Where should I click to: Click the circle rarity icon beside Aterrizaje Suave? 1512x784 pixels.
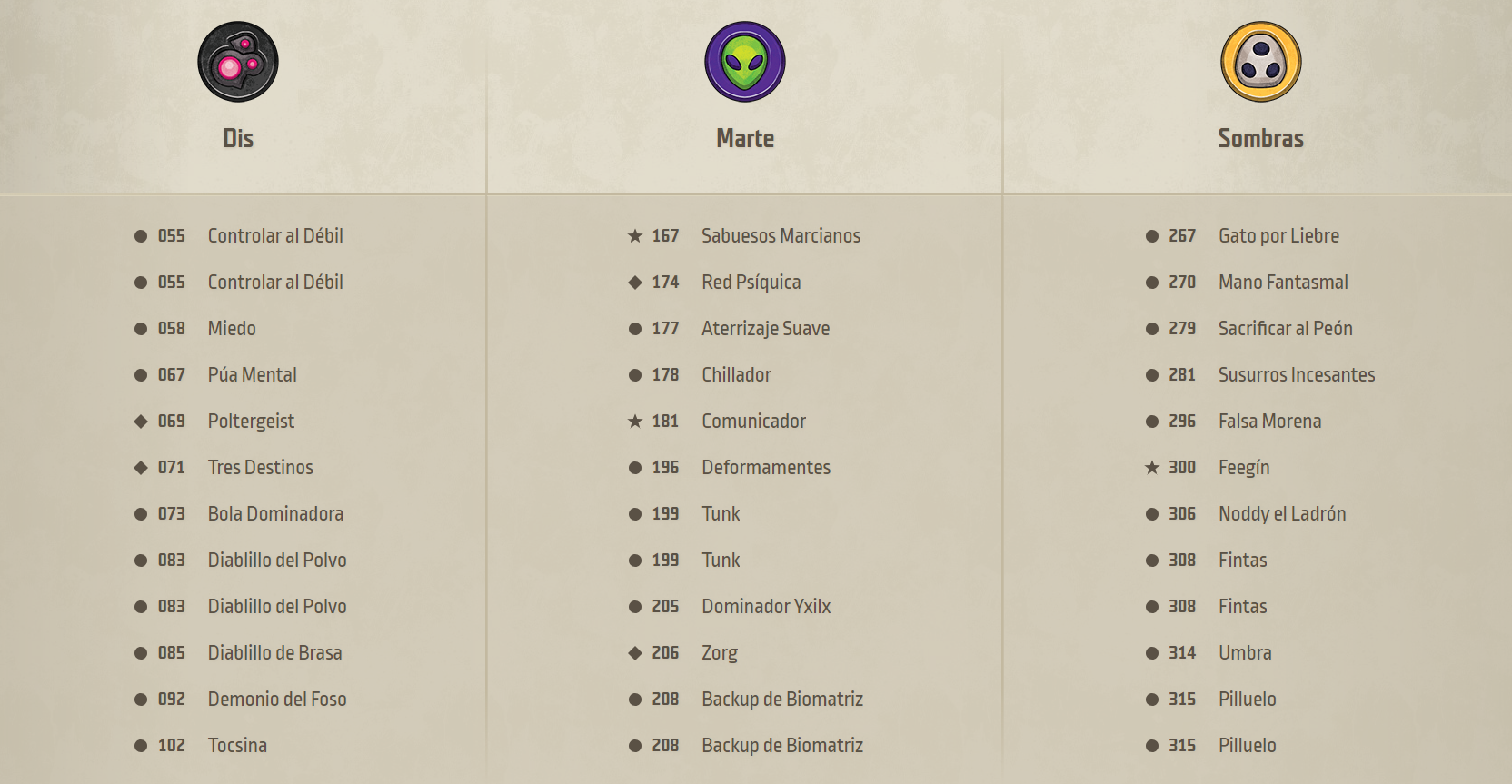(x=635, y=329)
